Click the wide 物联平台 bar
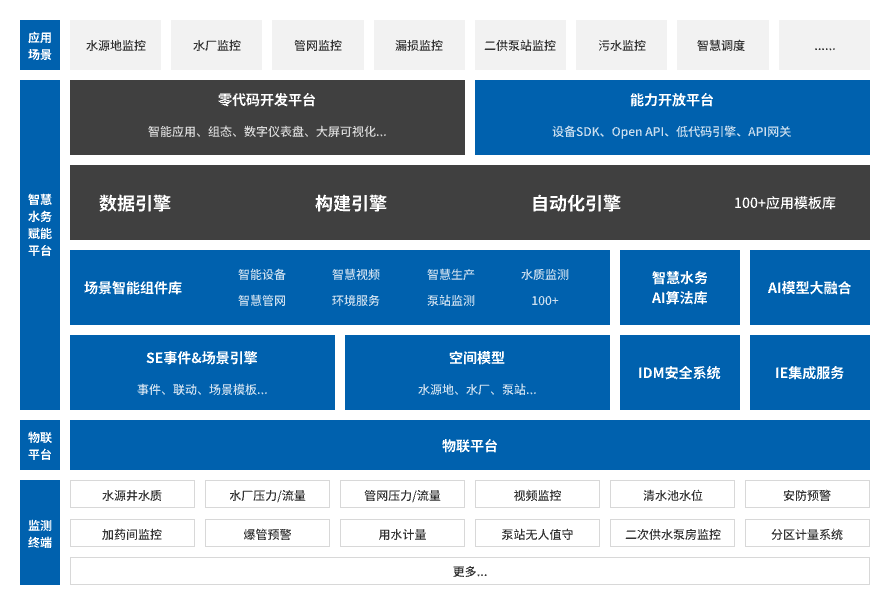The height and width of the screenshot is (605, 890). point(470,445)
